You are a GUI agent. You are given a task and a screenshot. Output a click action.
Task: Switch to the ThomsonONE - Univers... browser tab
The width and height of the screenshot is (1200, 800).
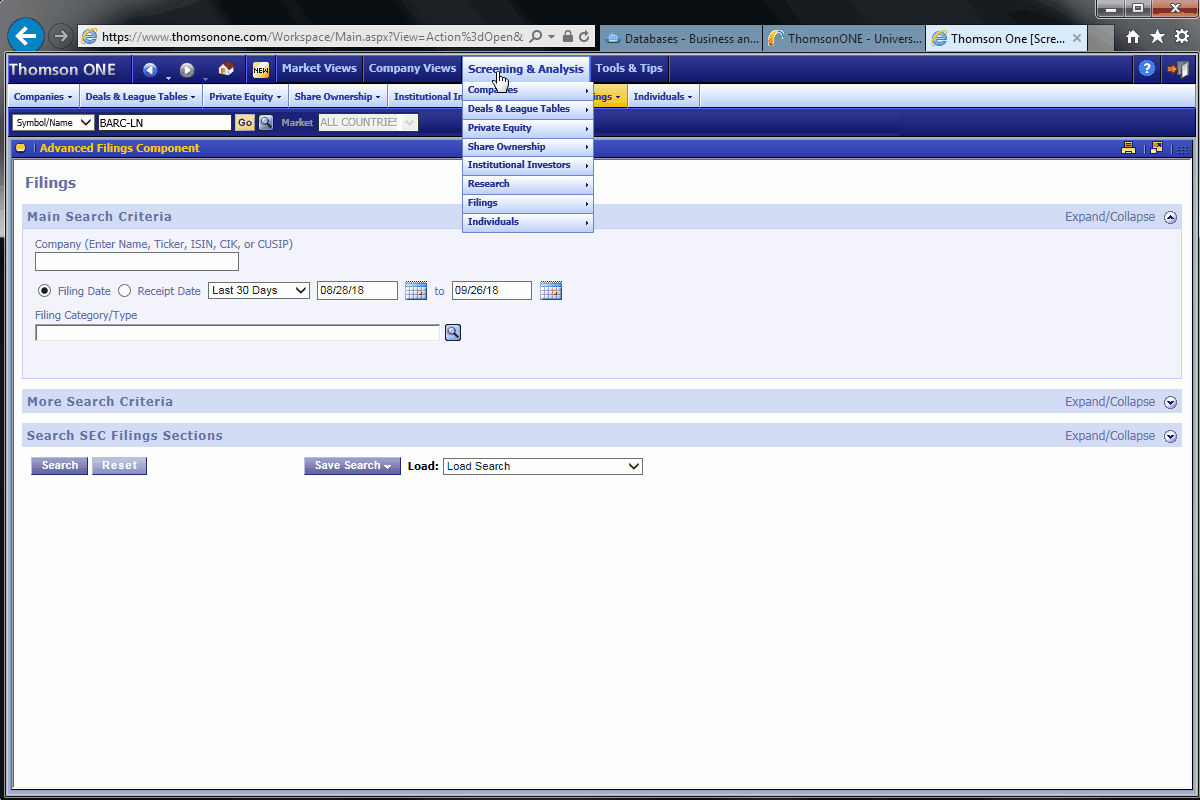tap(845, 39)
